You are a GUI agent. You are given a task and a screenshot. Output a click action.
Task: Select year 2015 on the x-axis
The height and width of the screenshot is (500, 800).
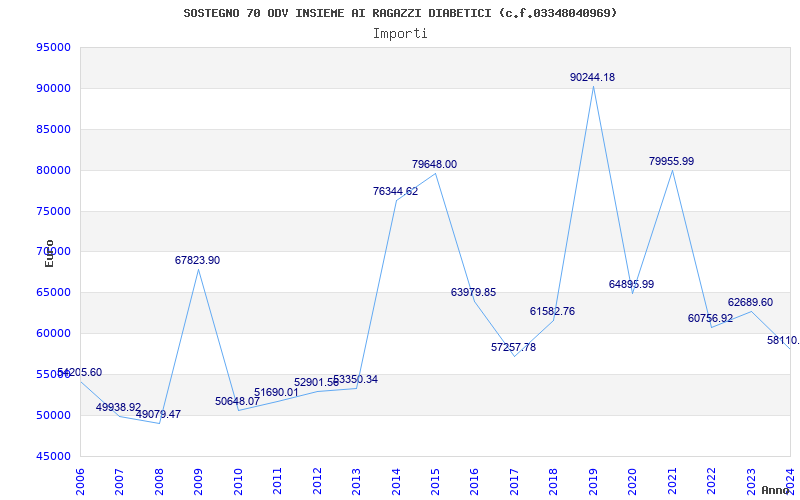click(435, 481)
